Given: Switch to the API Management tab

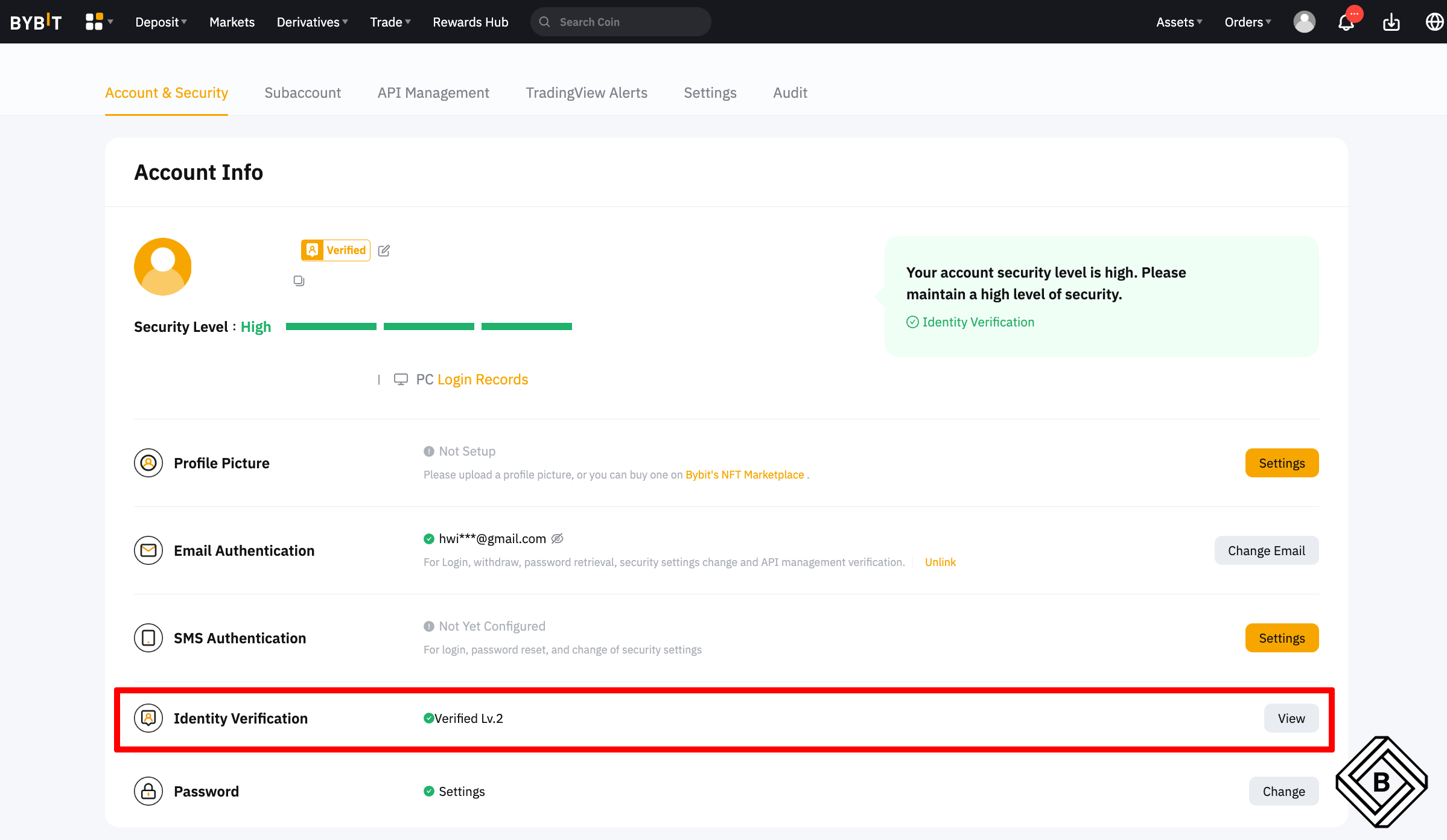Looking at the screenshot, I should tap(433, 93).
